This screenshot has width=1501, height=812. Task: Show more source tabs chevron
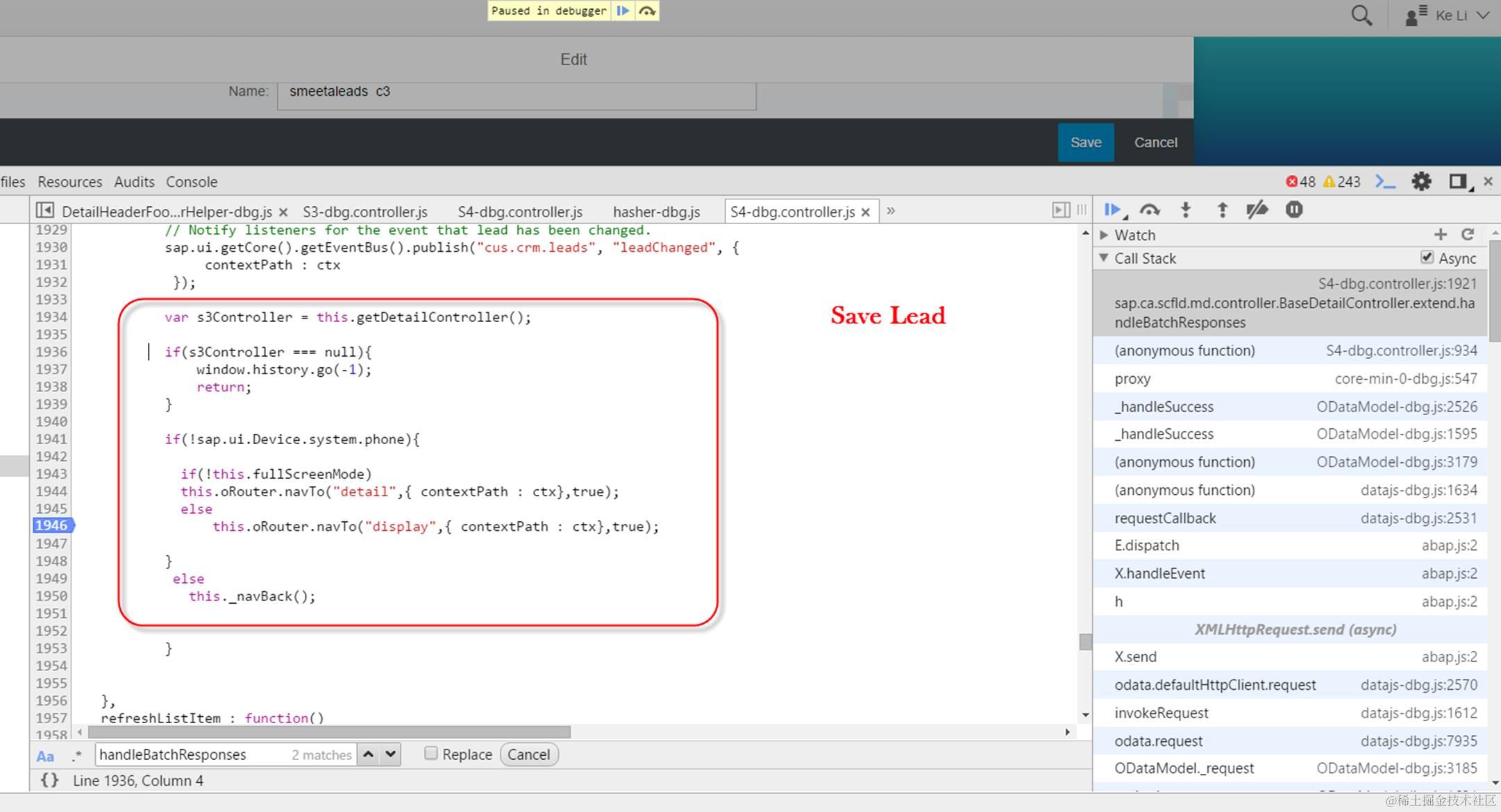(891, 211)
